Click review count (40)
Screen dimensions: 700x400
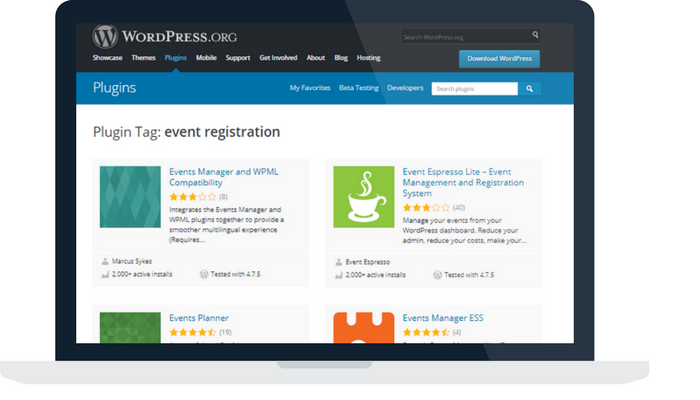(458, 208)
